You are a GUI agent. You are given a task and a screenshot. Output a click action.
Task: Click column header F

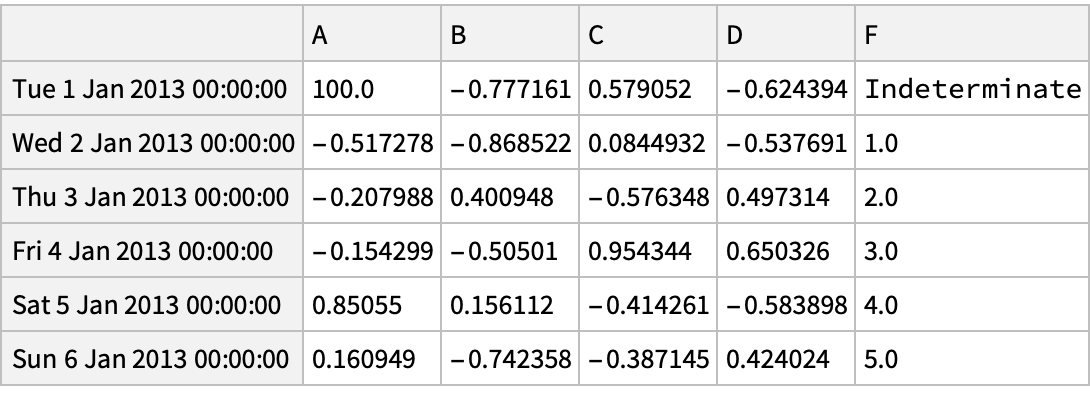point(969,35)
